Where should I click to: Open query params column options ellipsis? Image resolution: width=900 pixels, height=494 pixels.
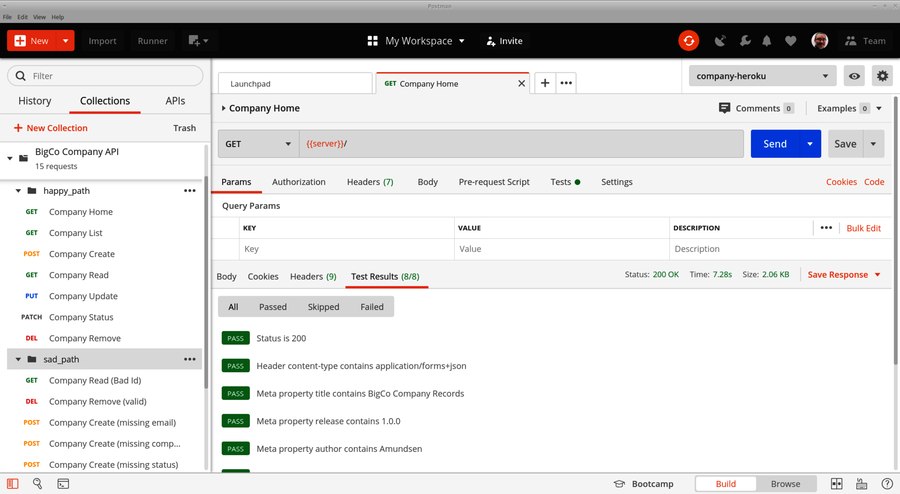point(826,228)
